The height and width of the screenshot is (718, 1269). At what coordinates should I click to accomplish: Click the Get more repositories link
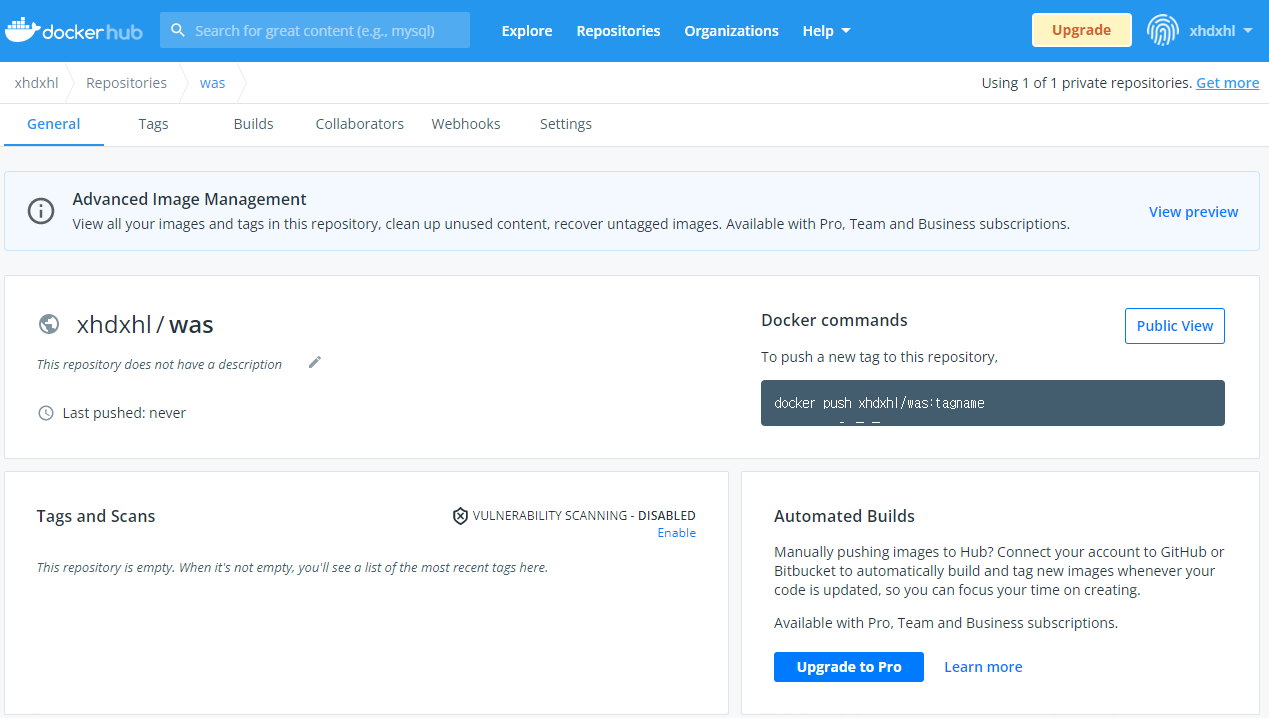click(x=1228, y=83)
